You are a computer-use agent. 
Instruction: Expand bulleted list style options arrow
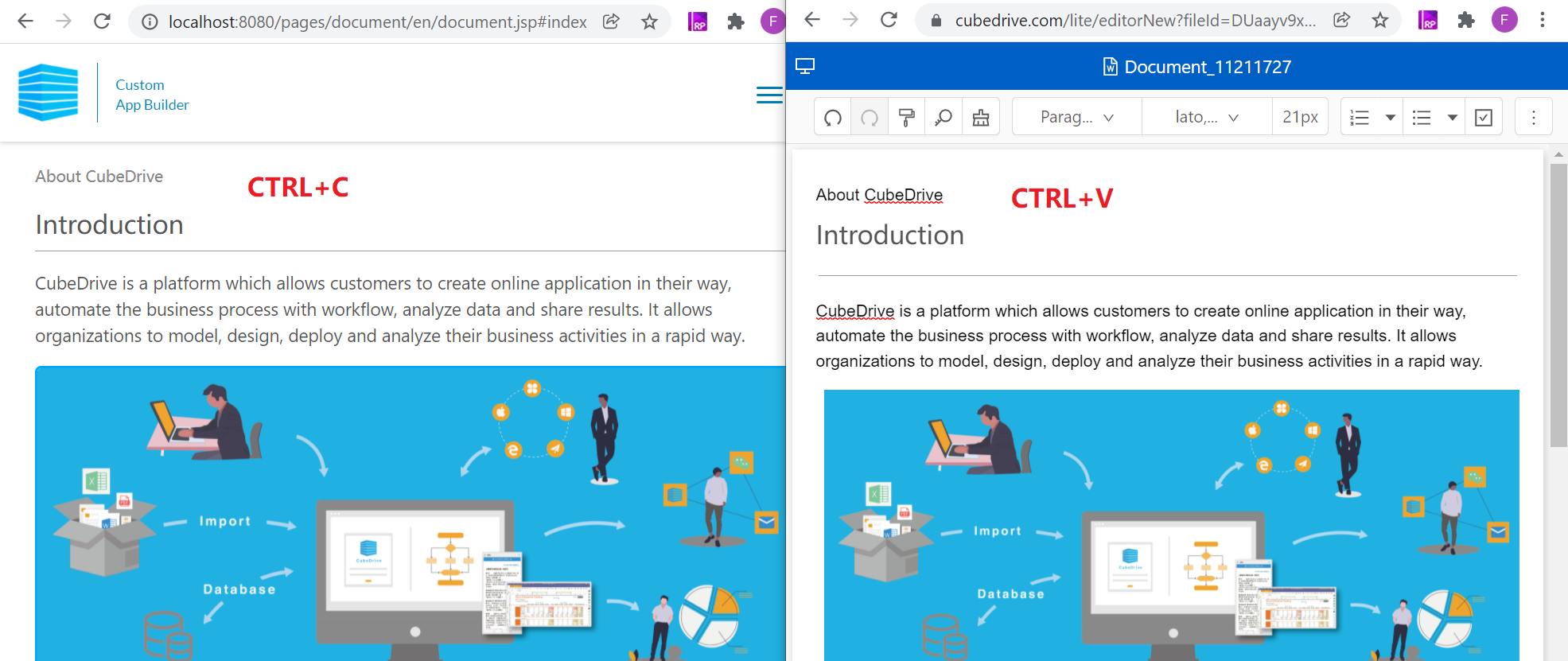click(1453, 118)
